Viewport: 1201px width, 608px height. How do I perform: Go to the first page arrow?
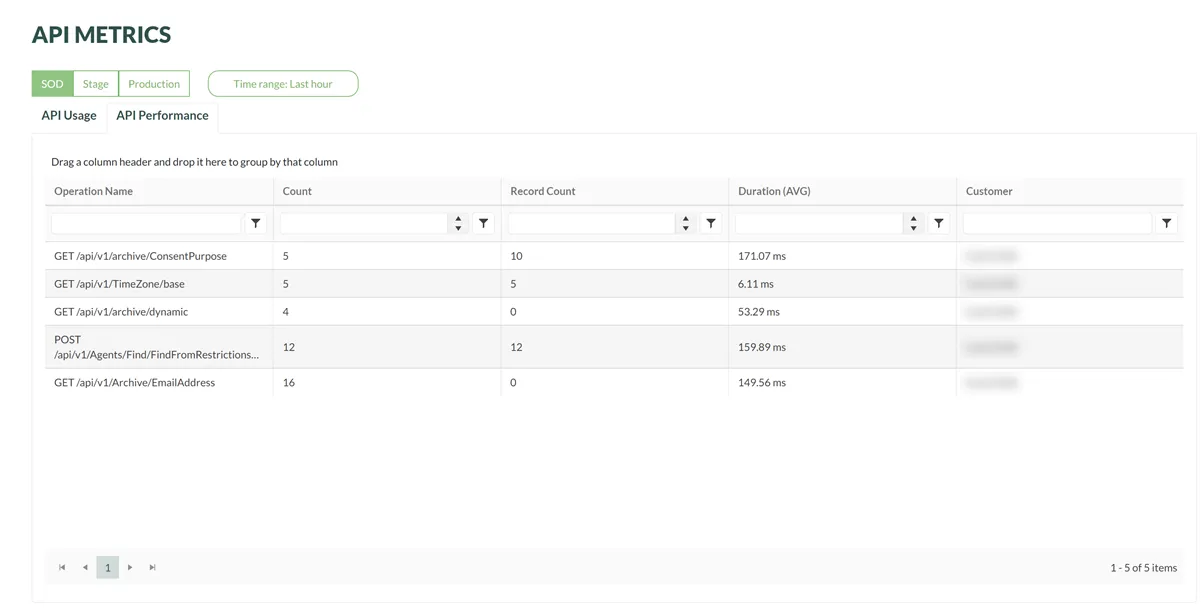pos(62,568)
